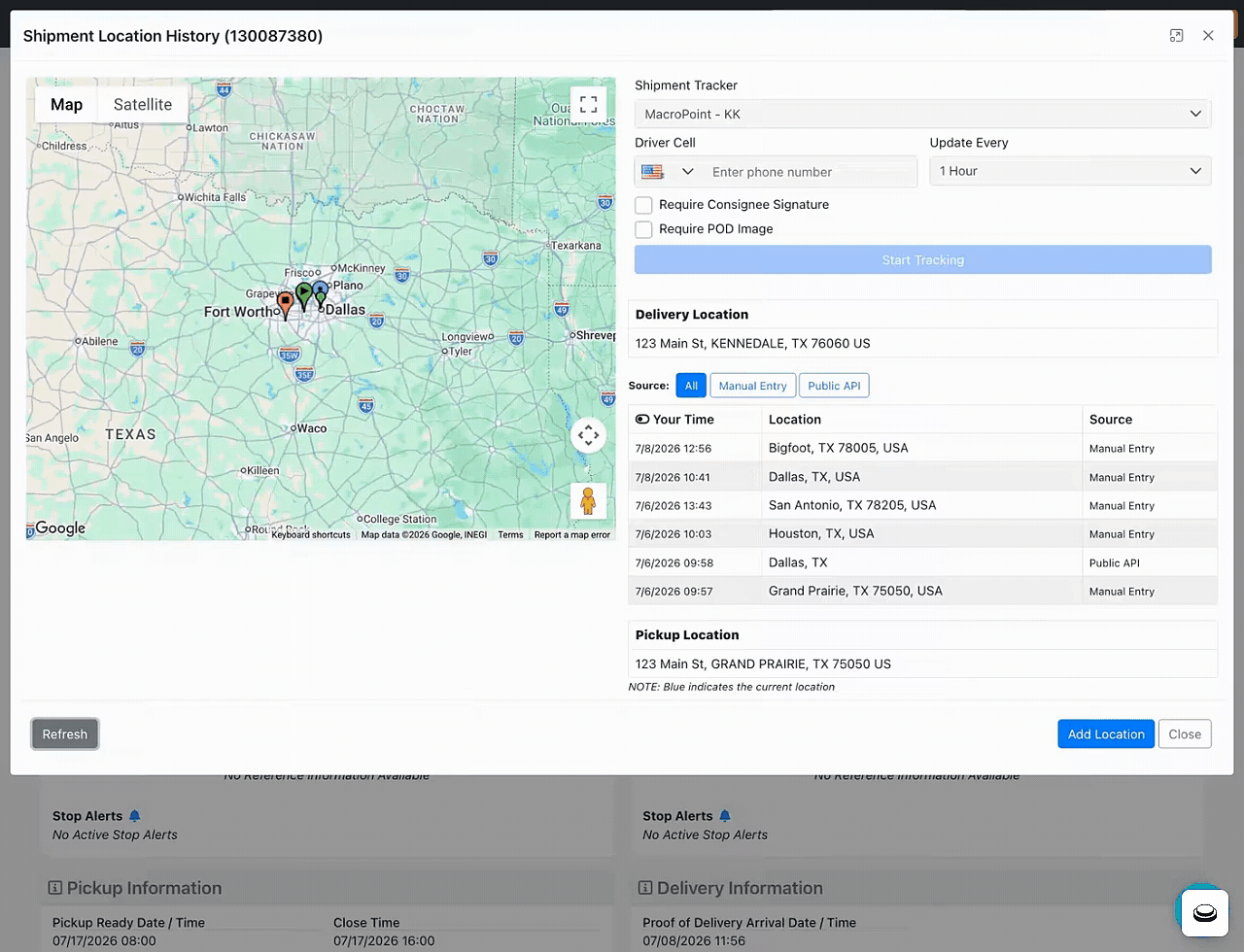Open the map camera pan controls
Viewport: 1244px width, 952px height.
point(588,435)
